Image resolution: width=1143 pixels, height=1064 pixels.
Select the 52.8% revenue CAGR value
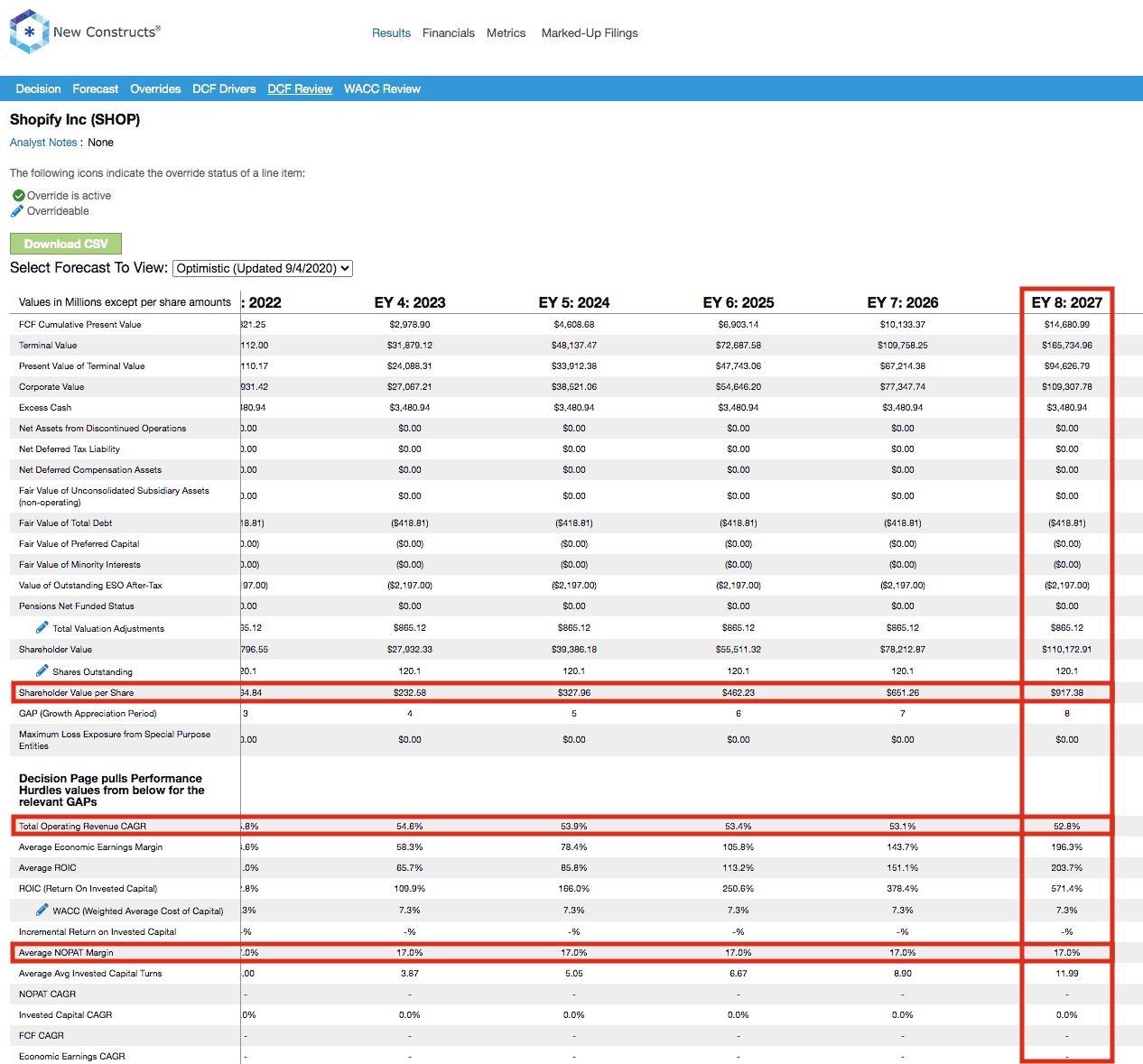[1067, 826]
